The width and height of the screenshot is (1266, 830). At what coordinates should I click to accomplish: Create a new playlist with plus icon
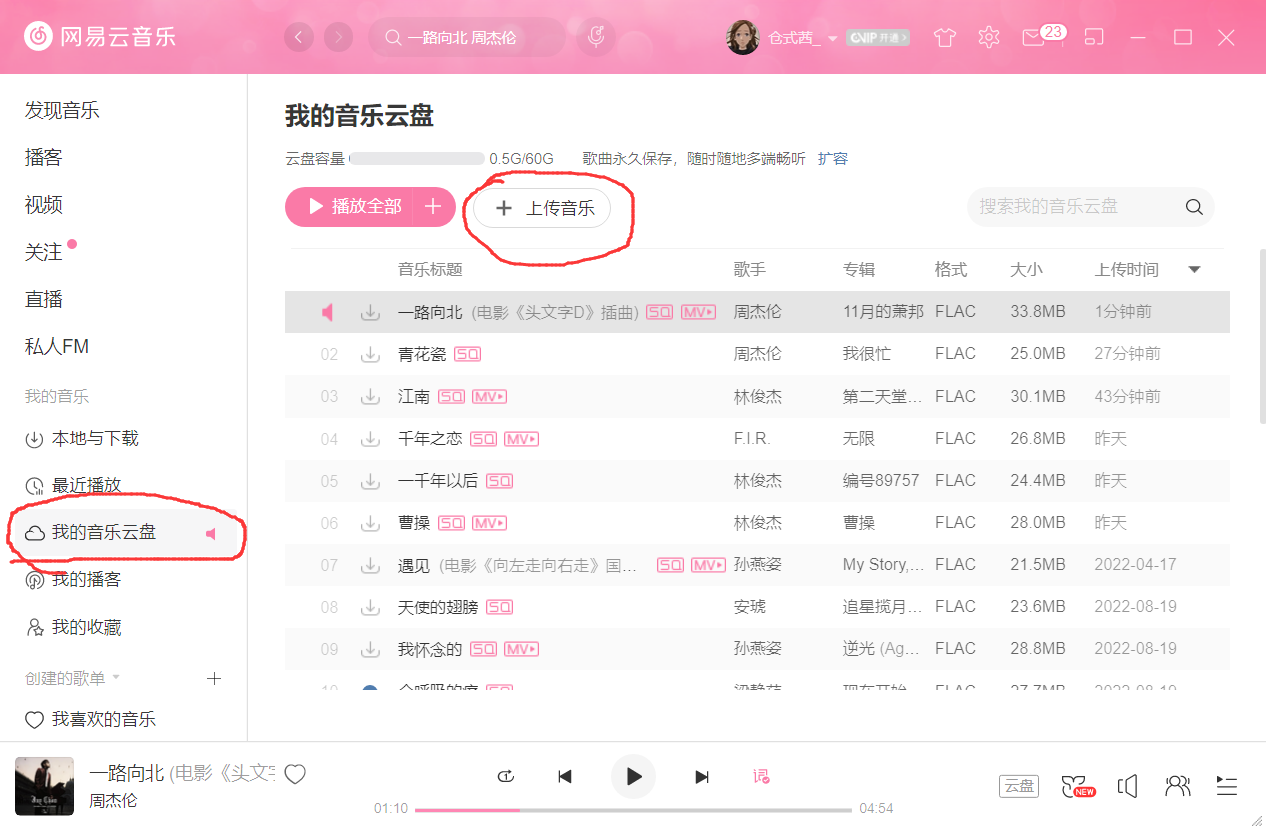click(213, 678)
